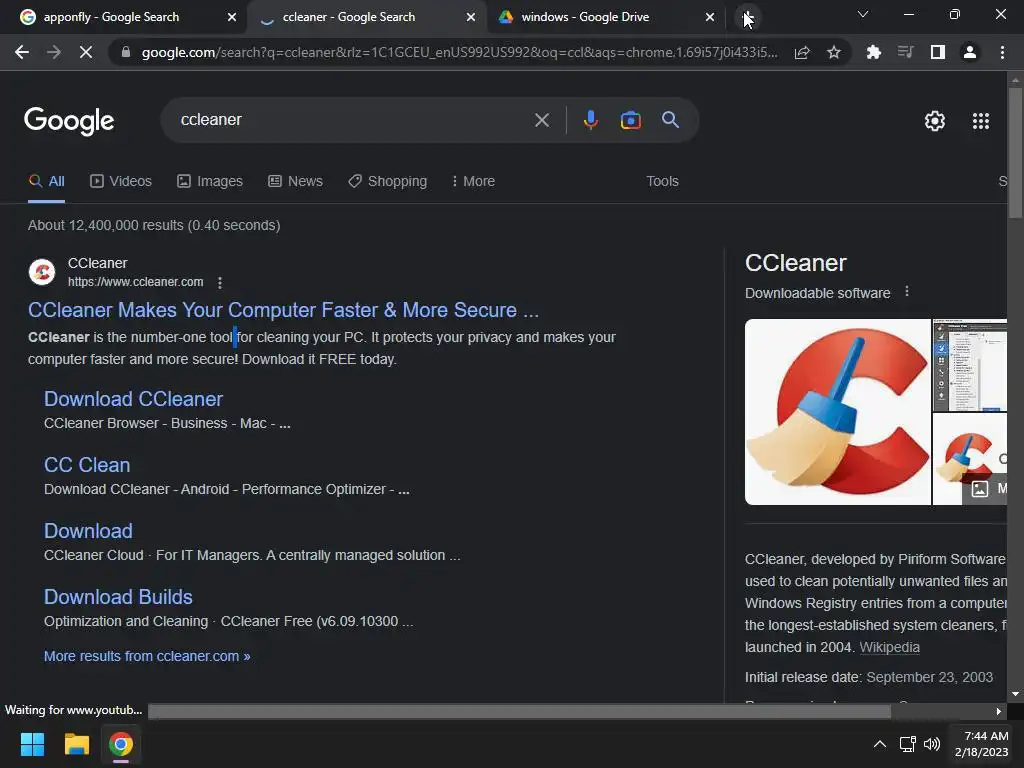Open CC Clean sitelink
Viewport: 1024px width, 768px height.
87,465
